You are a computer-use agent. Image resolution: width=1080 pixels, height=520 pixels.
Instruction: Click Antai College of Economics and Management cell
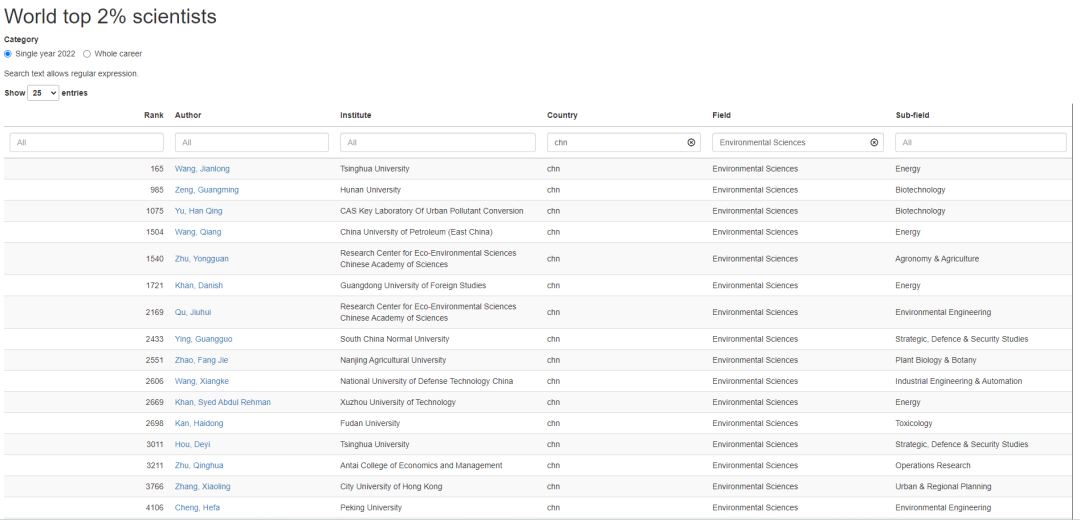pyautogui.click(x=422, y=466)
